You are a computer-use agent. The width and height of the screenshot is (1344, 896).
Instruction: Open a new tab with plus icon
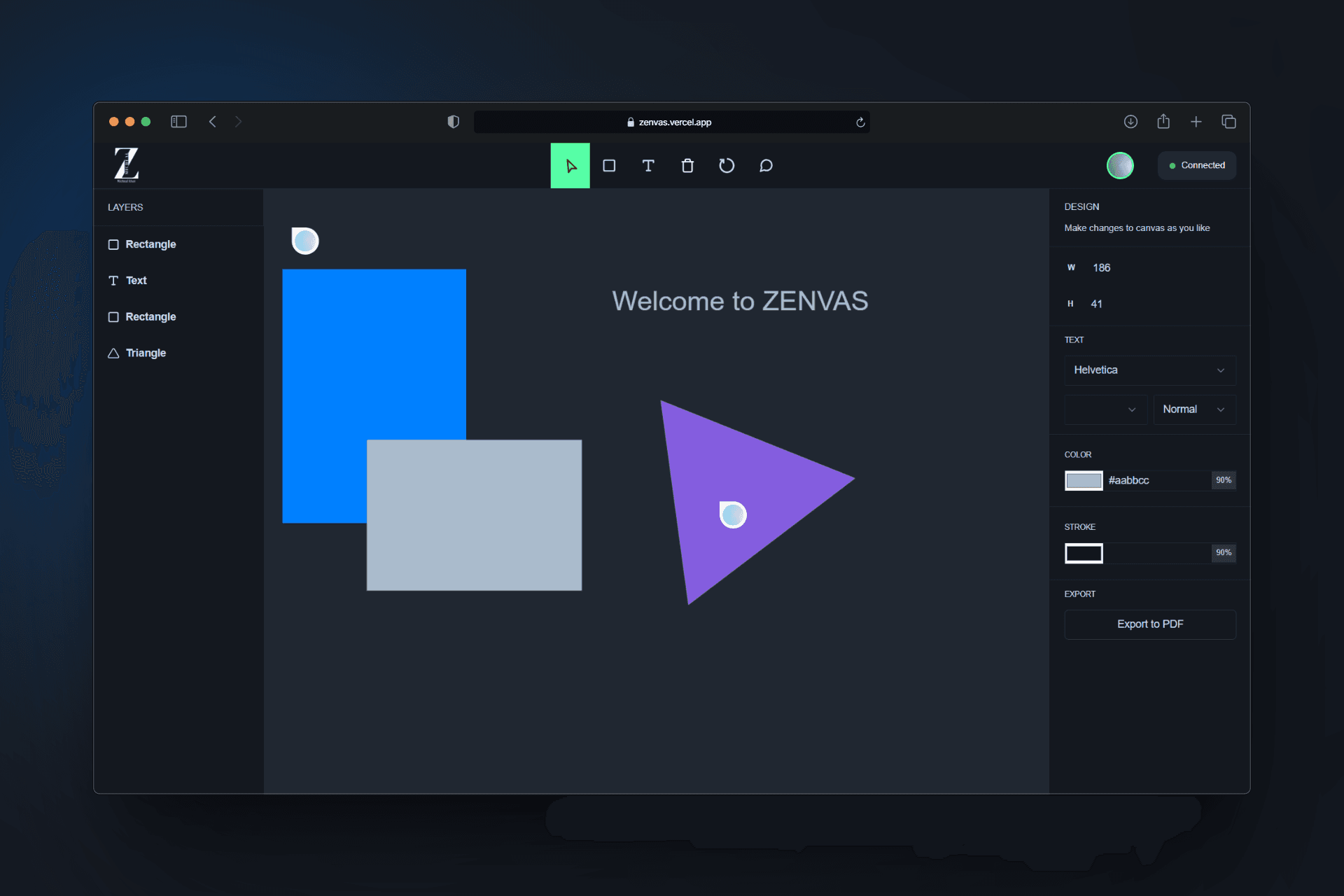coord(1196,122)
